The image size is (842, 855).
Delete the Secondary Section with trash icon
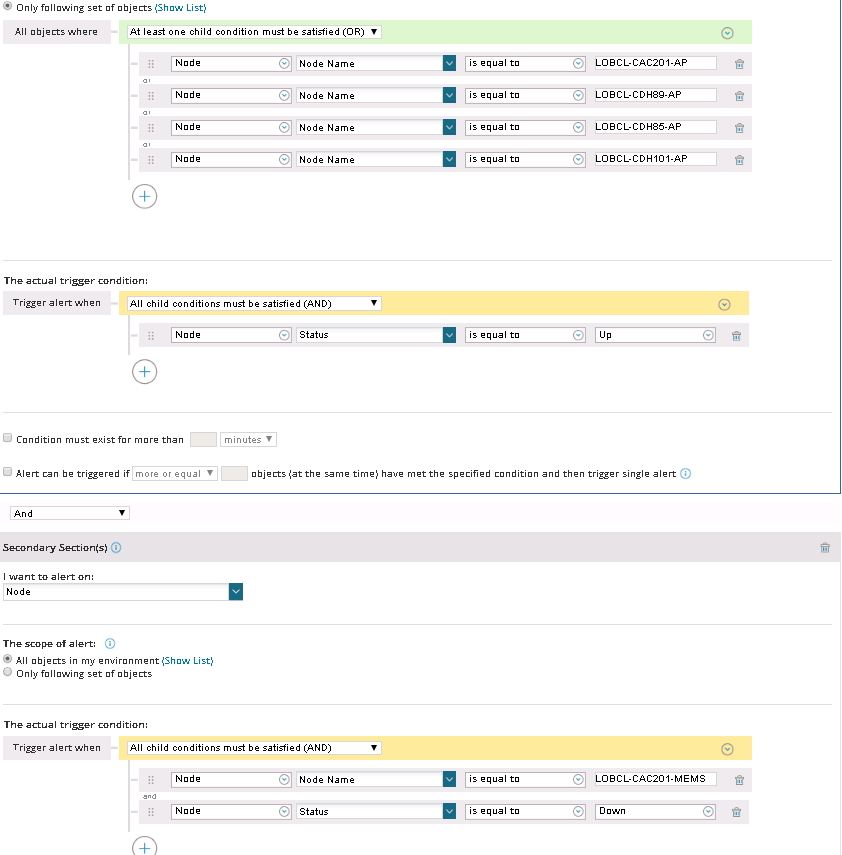pyautogui.click(x=824, y=548)
